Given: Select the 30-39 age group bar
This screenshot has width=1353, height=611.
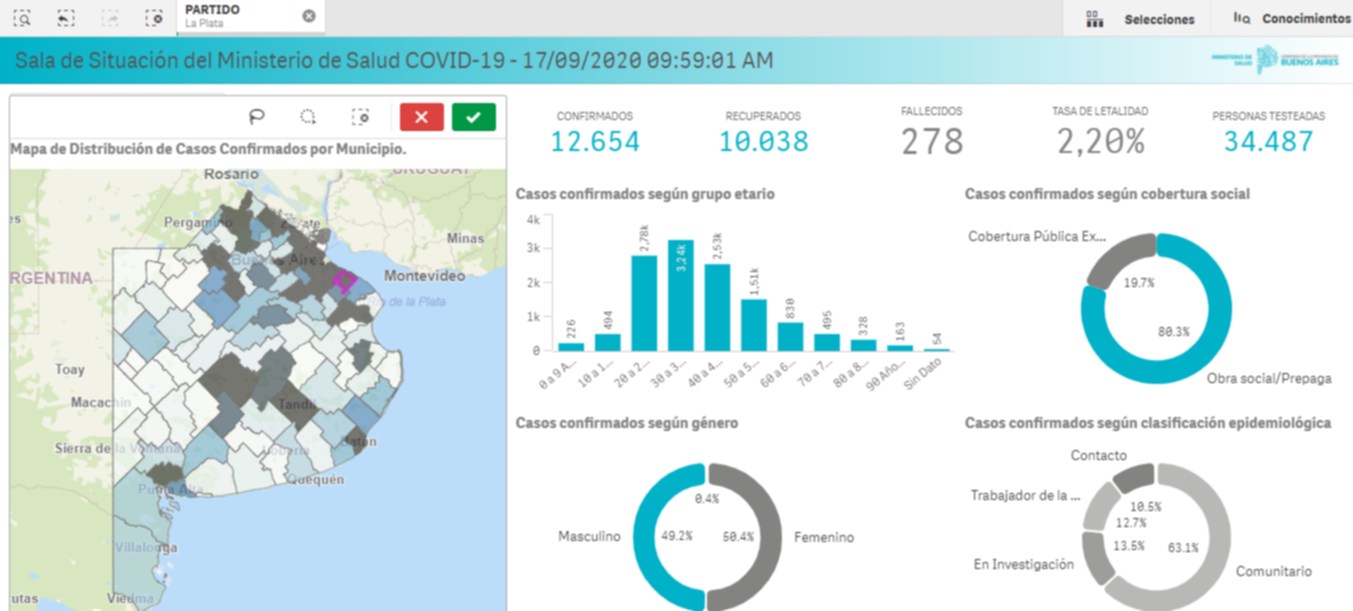Looking at the screenshot, I should [681, 296].
